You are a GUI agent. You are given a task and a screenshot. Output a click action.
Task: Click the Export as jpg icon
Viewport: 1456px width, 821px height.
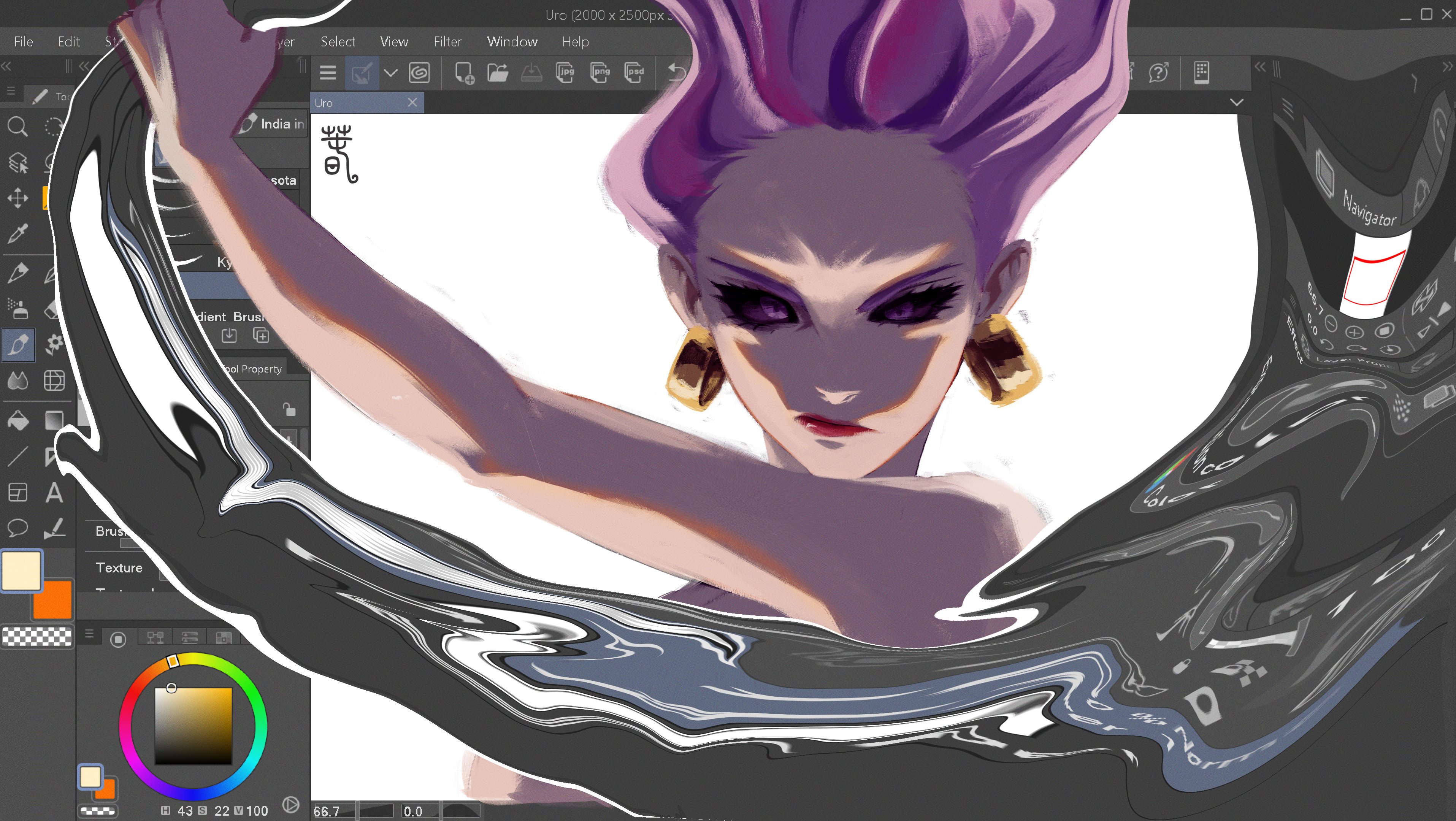tap(565, 72)
